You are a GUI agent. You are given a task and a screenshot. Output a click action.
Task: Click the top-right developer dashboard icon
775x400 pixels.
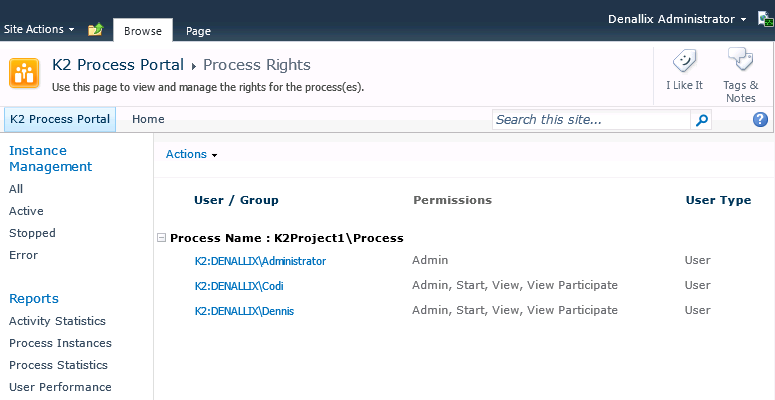coord(766,19)
